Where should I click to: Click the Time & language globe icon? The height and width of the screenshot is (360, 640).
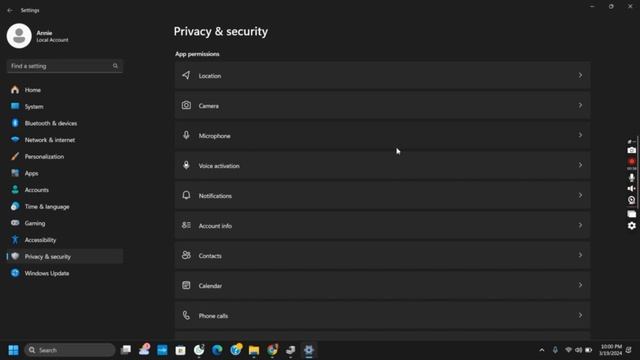click(x=15, y=207)
